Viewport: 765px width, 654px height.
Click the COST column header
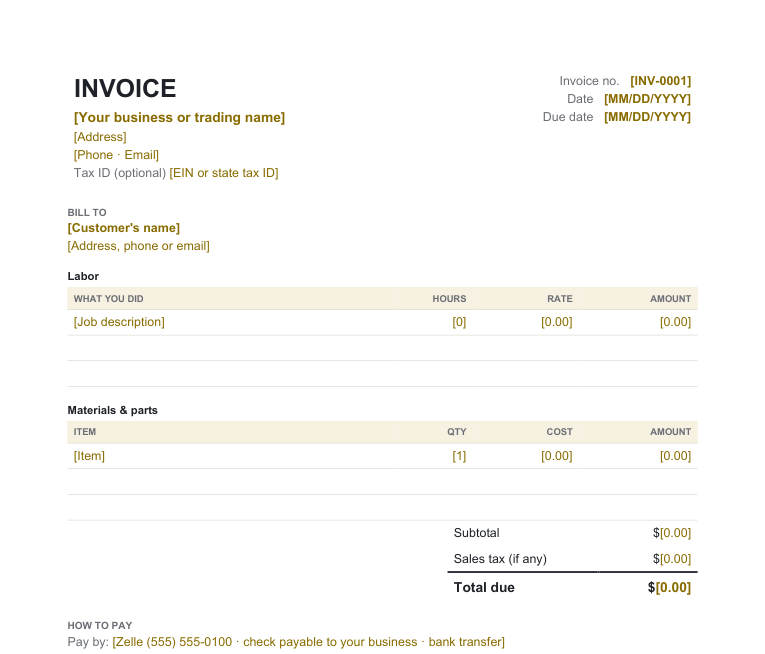point(559,432)
